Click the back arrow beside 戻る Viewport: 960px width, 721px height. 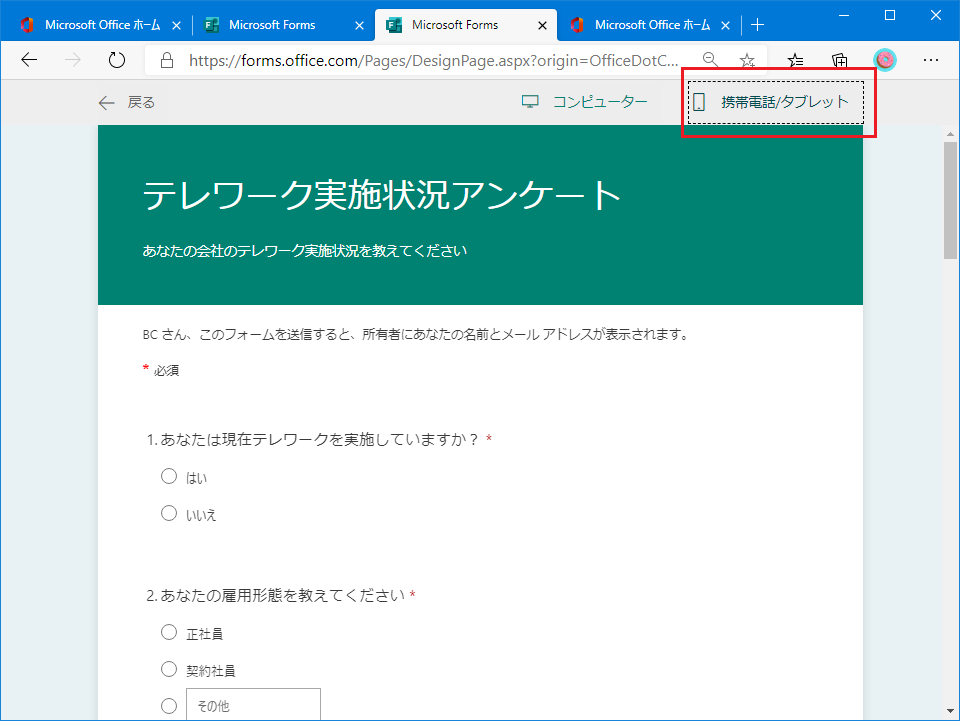[107, 103]
